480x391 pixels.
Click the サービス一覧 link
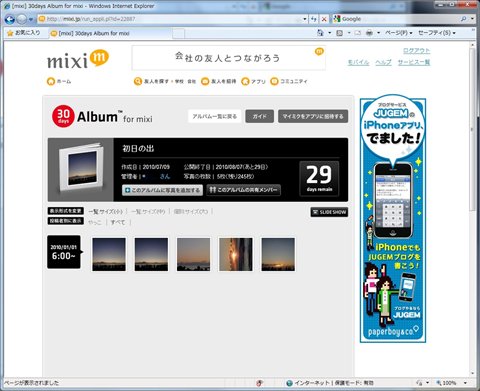[x=414, y=62]
